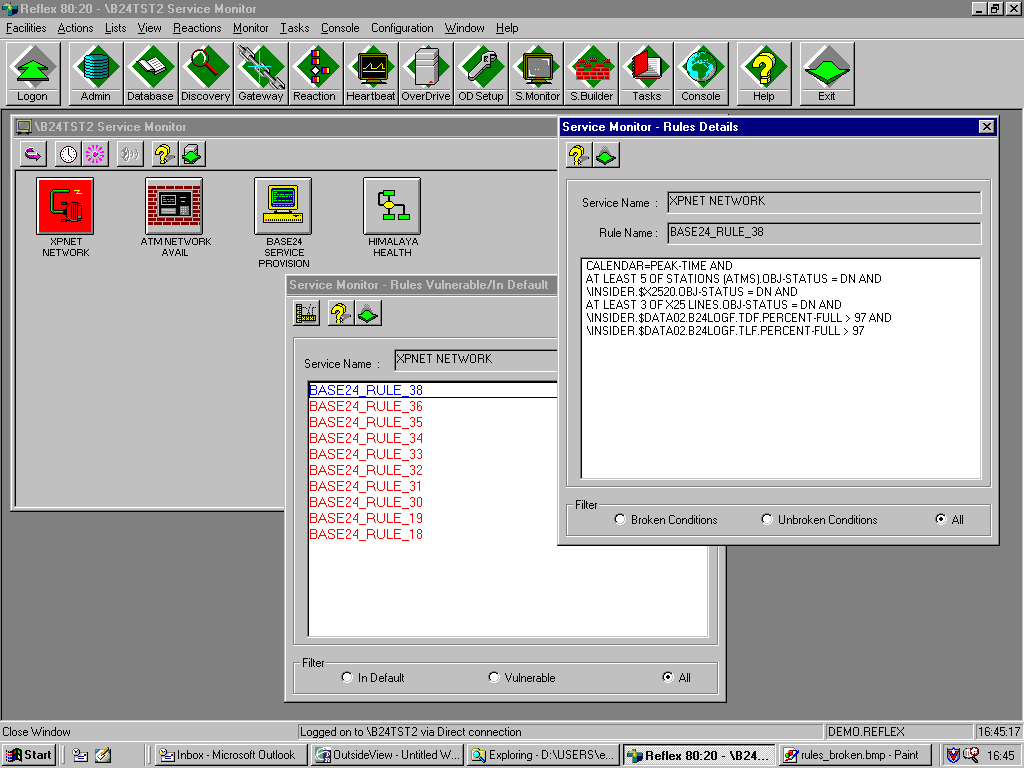
Task: Open the Reactions menu
Action: click(x=197, y=28)
